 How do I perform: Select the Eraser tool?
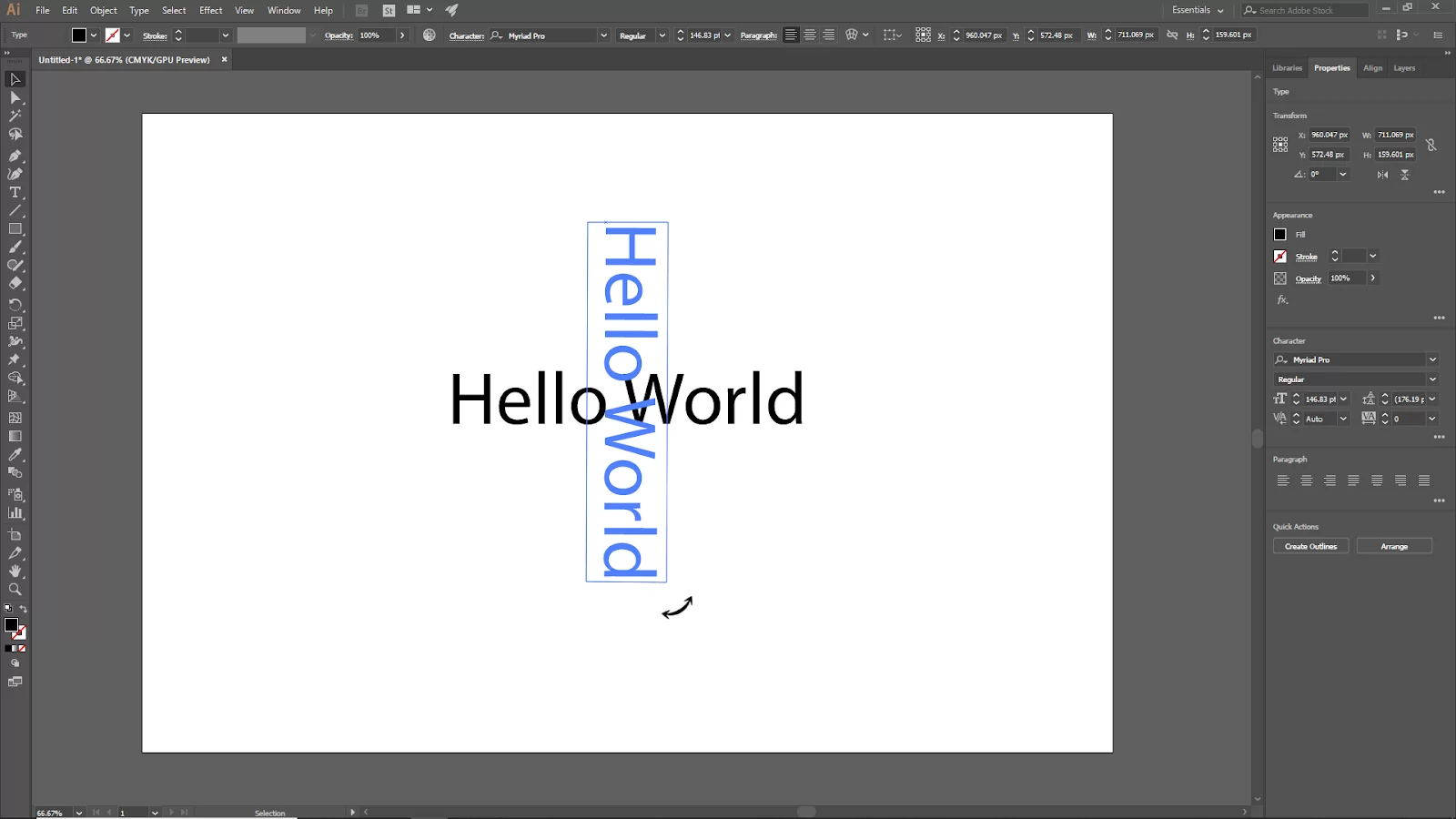(x=15, y=284)
